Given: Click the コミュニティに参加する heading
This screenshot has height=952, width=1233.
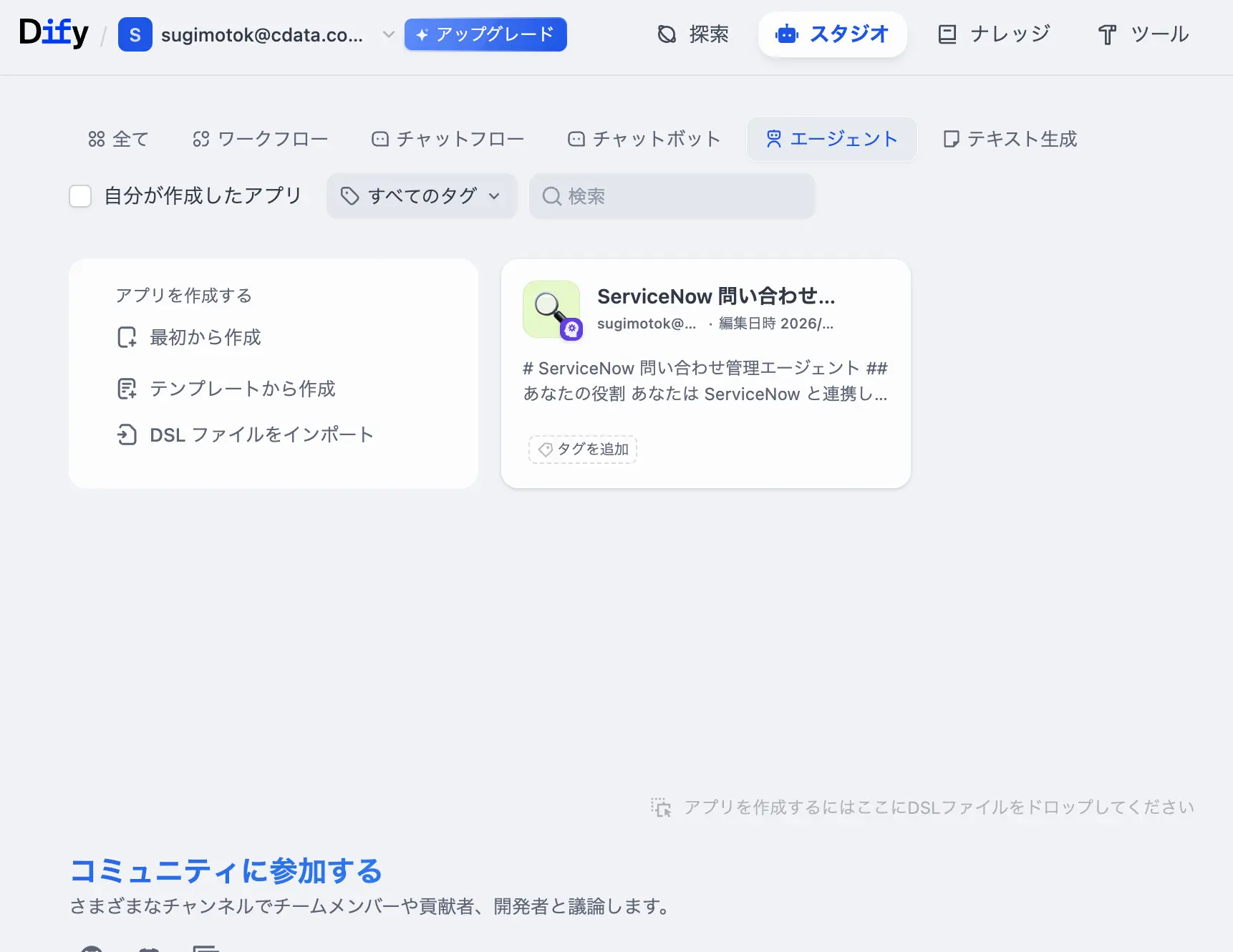Looking at the screenshot, I should coord(226,871).
